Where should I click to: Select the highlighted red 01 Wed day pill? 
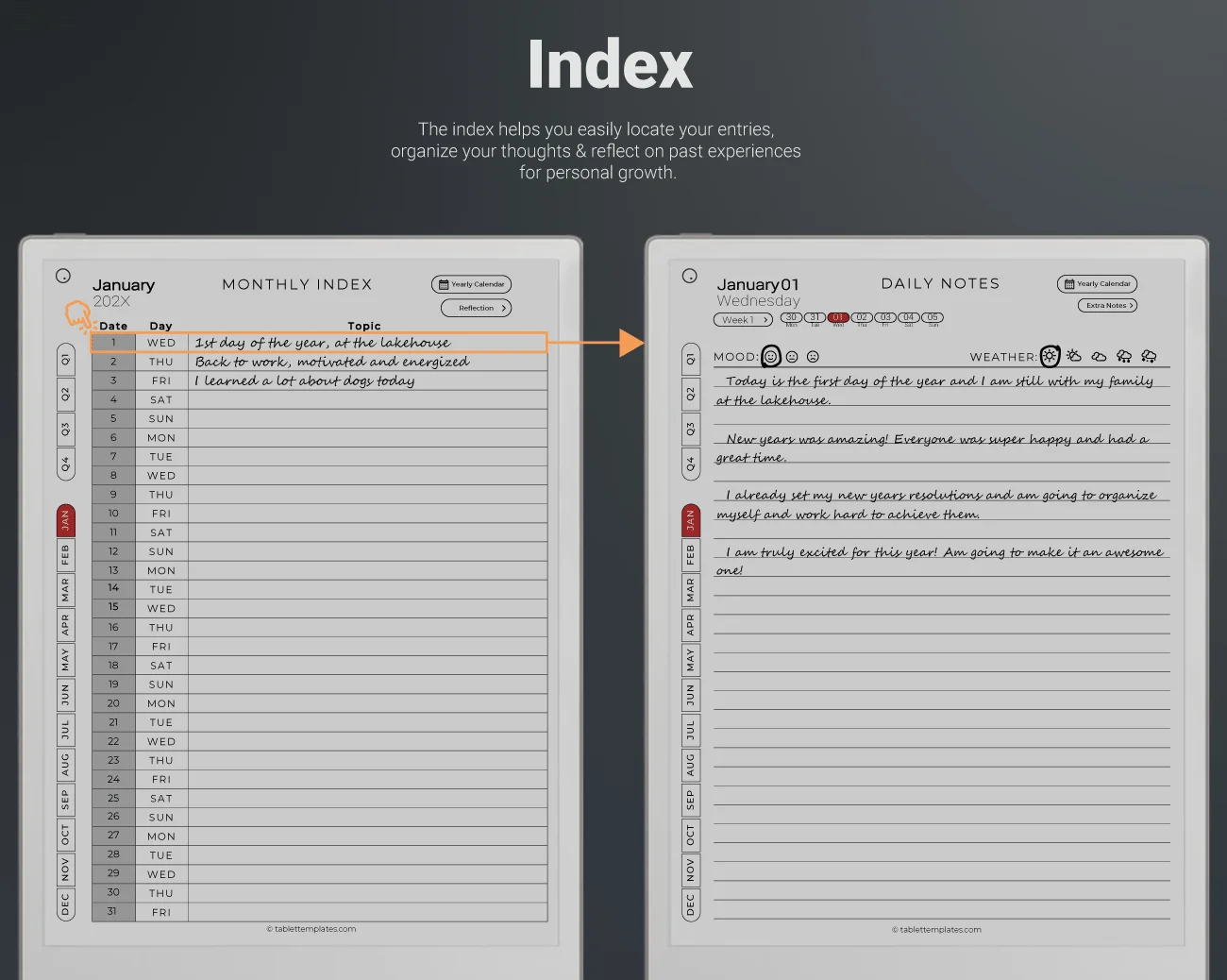tap(838, 318)
